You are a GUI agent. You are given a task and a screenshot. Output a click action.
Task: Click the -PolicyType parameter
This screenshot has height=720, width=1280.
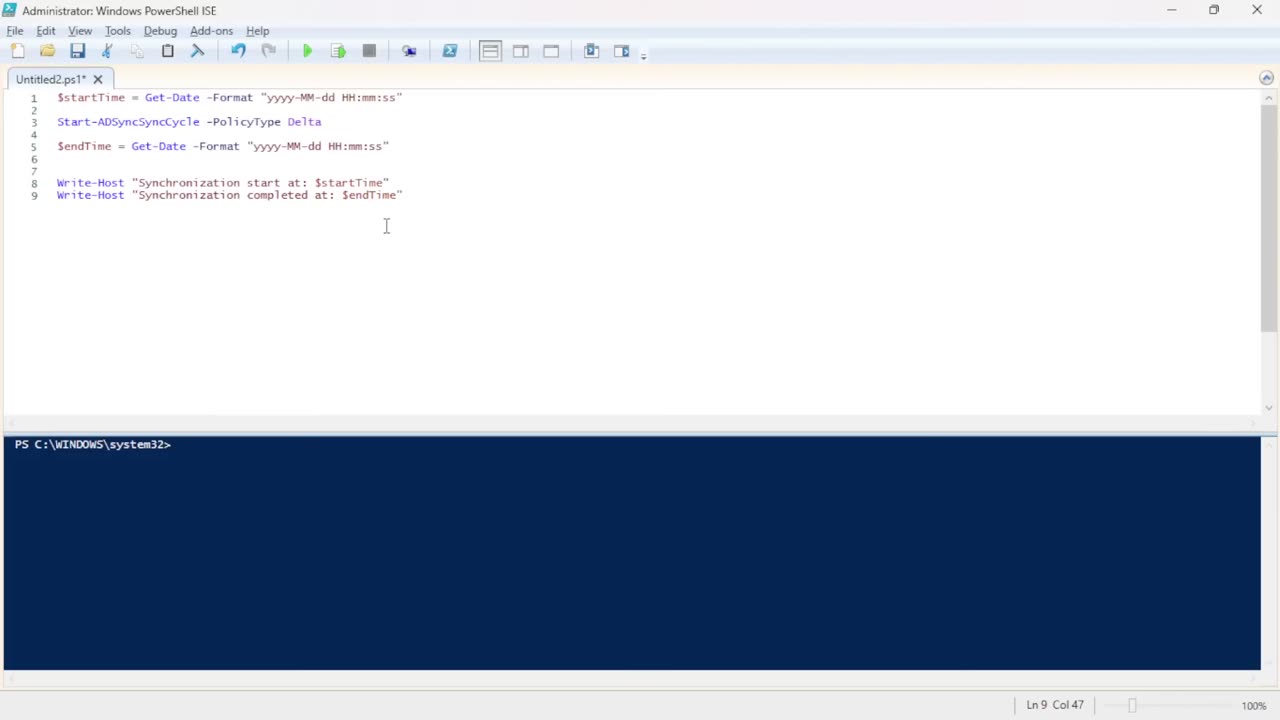click(x=243, y=122)
